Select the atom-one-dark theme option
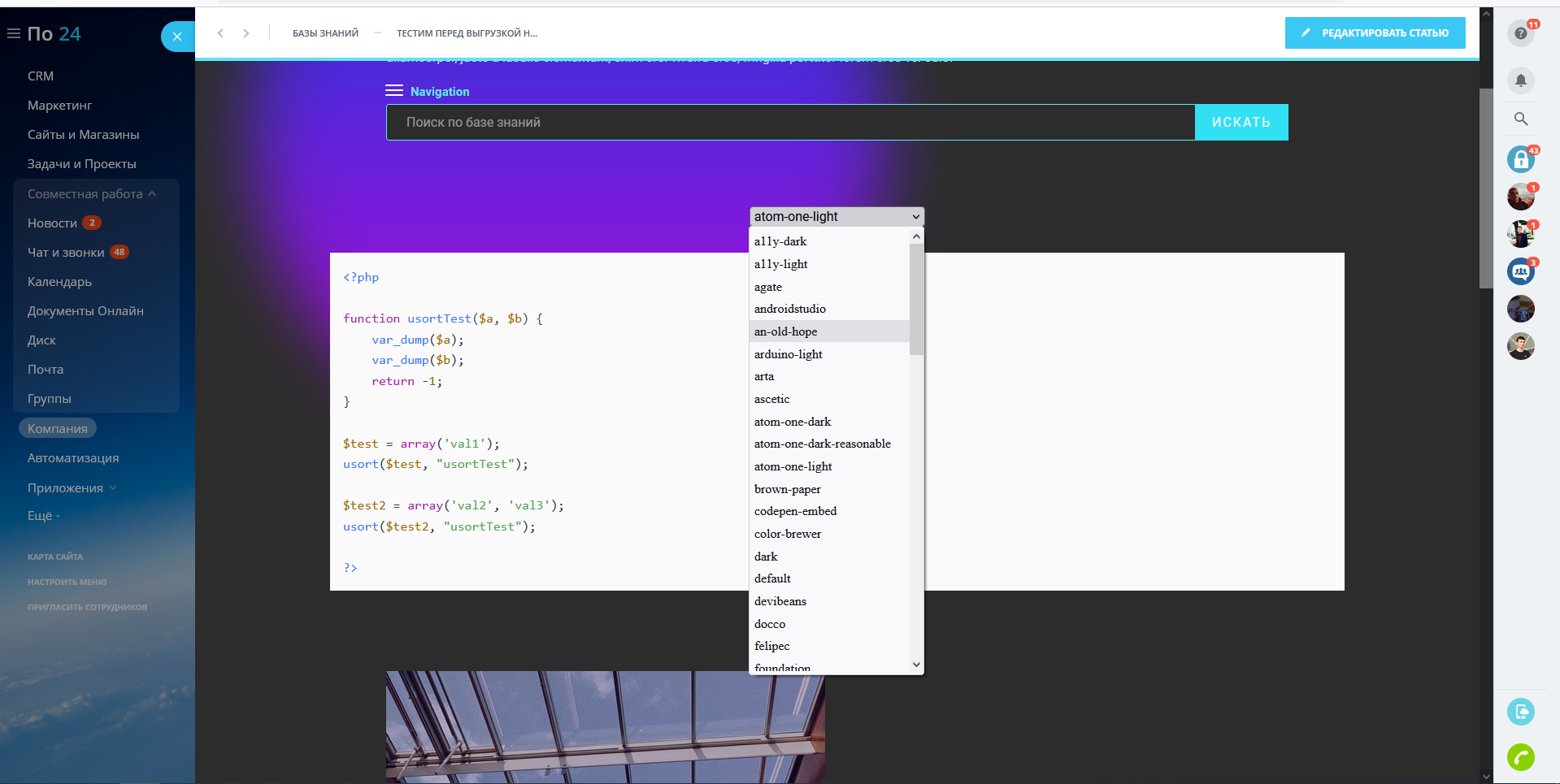This screenshot has width=1560, height=784. 792,422
